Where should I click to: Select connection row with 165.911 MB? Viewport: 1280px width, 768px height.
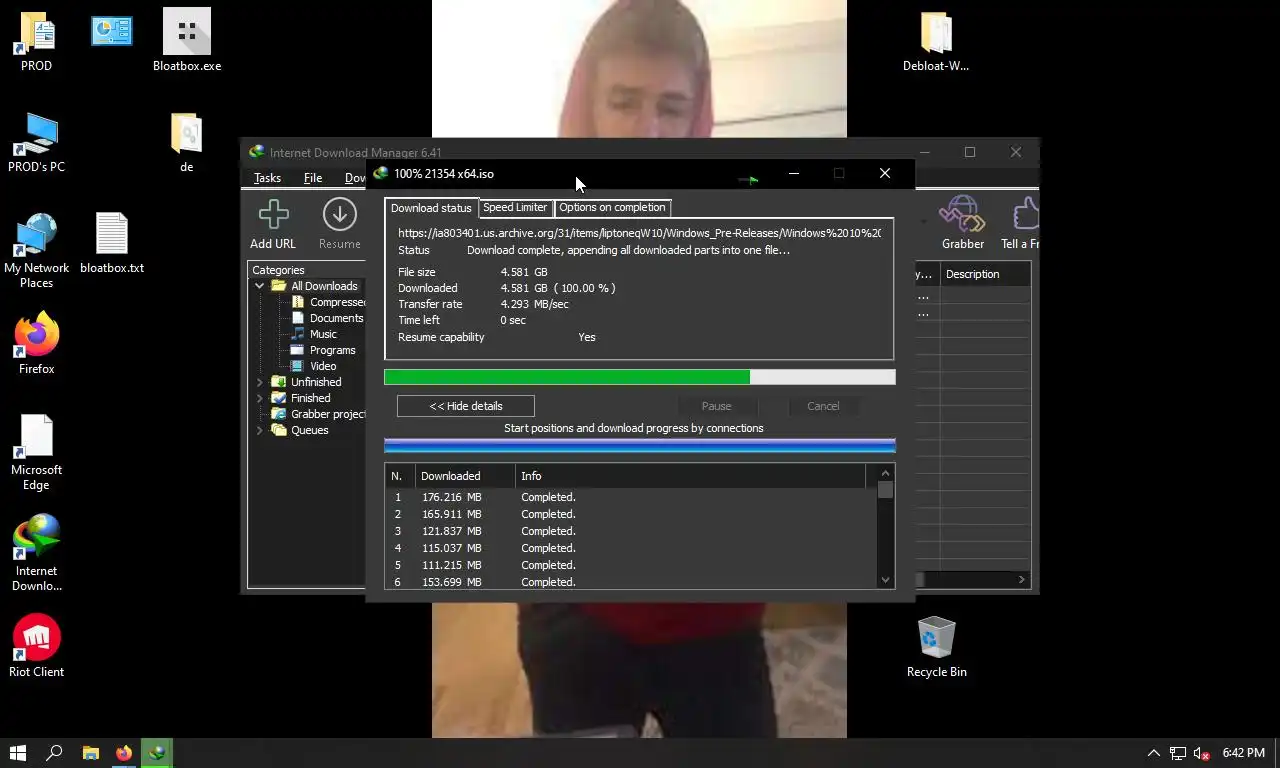pos(630,514)
